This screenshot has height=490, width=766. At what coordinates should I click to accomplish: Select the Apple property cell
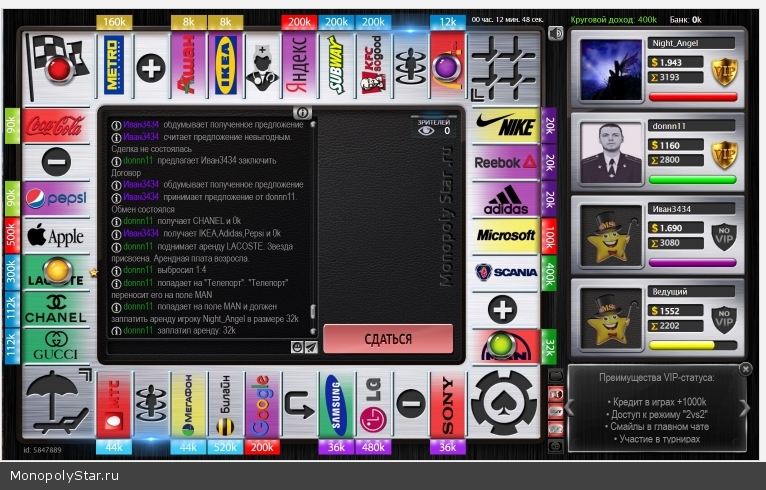pos(56,236)
